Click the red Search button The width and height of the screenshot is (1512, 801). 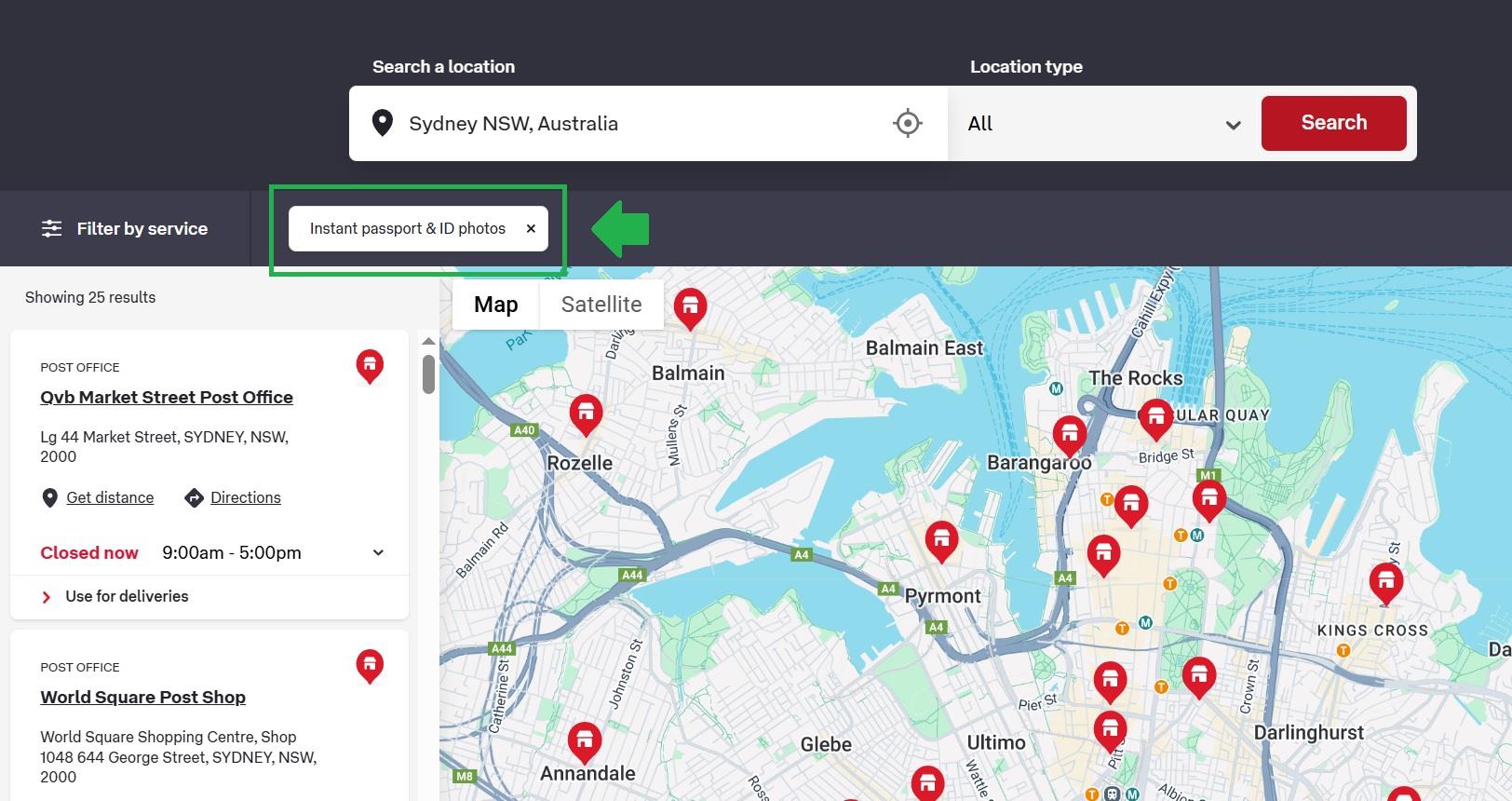(x=1333, y=123)
